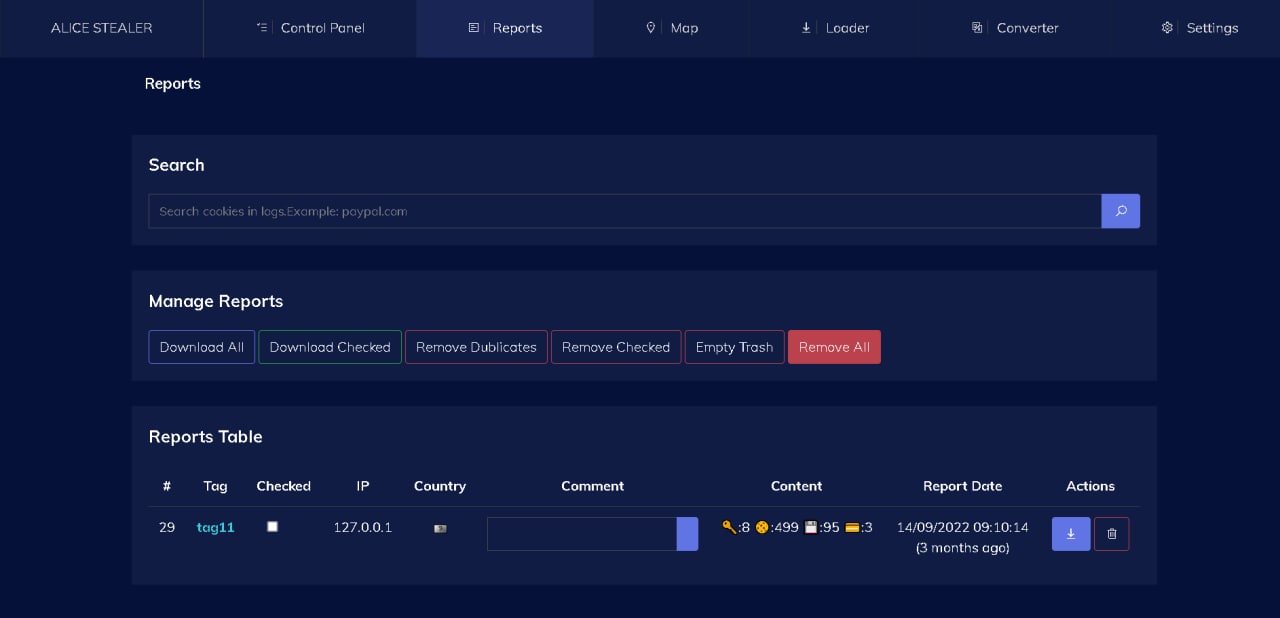Switch to the Reports tab
This screenshot has height=618, width=1280.
tap(505, 28)
